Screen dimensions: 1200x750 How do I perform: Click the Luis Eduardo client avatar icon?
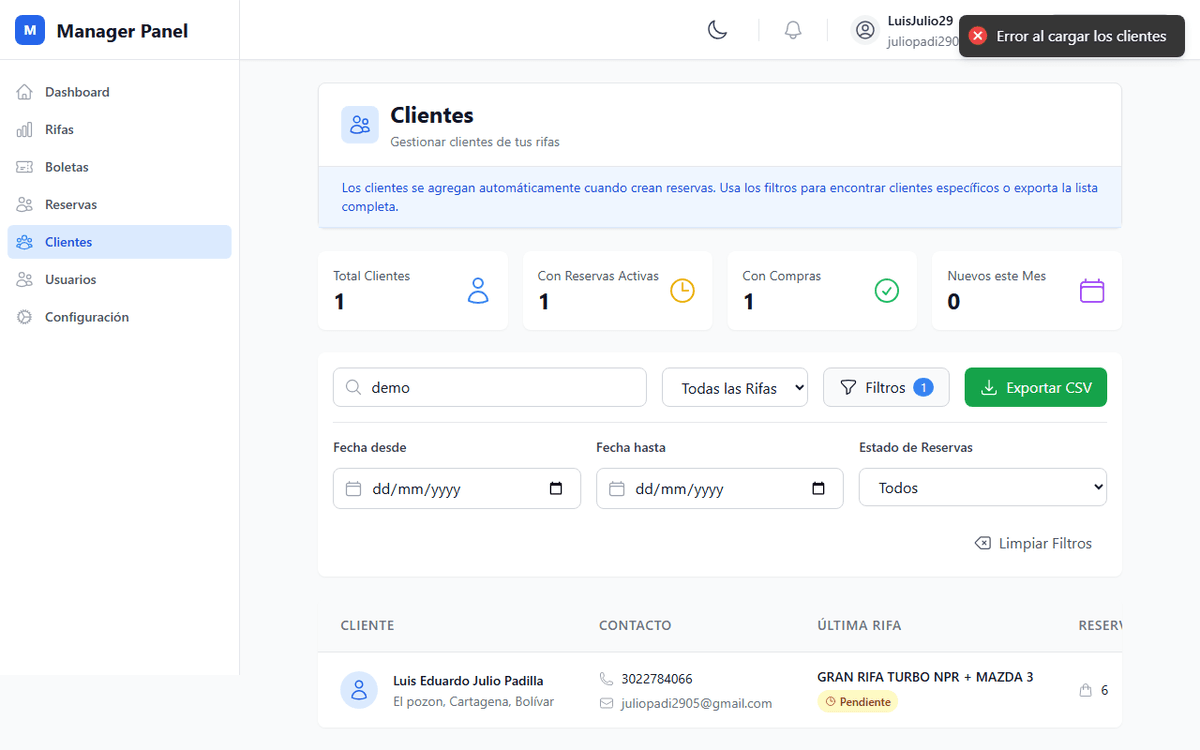pos(359,690)
